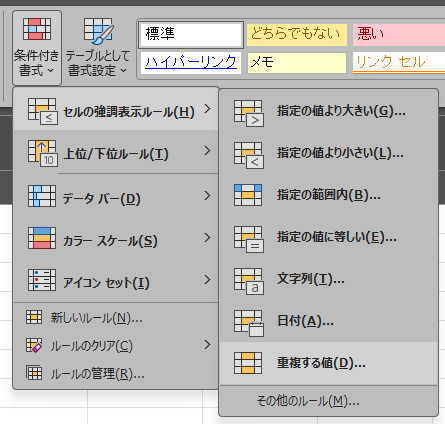This screenshot has width=445, height=424.
Task: Open 上位/下位ルール(T) submenu
Action: [x=116, y=152]
